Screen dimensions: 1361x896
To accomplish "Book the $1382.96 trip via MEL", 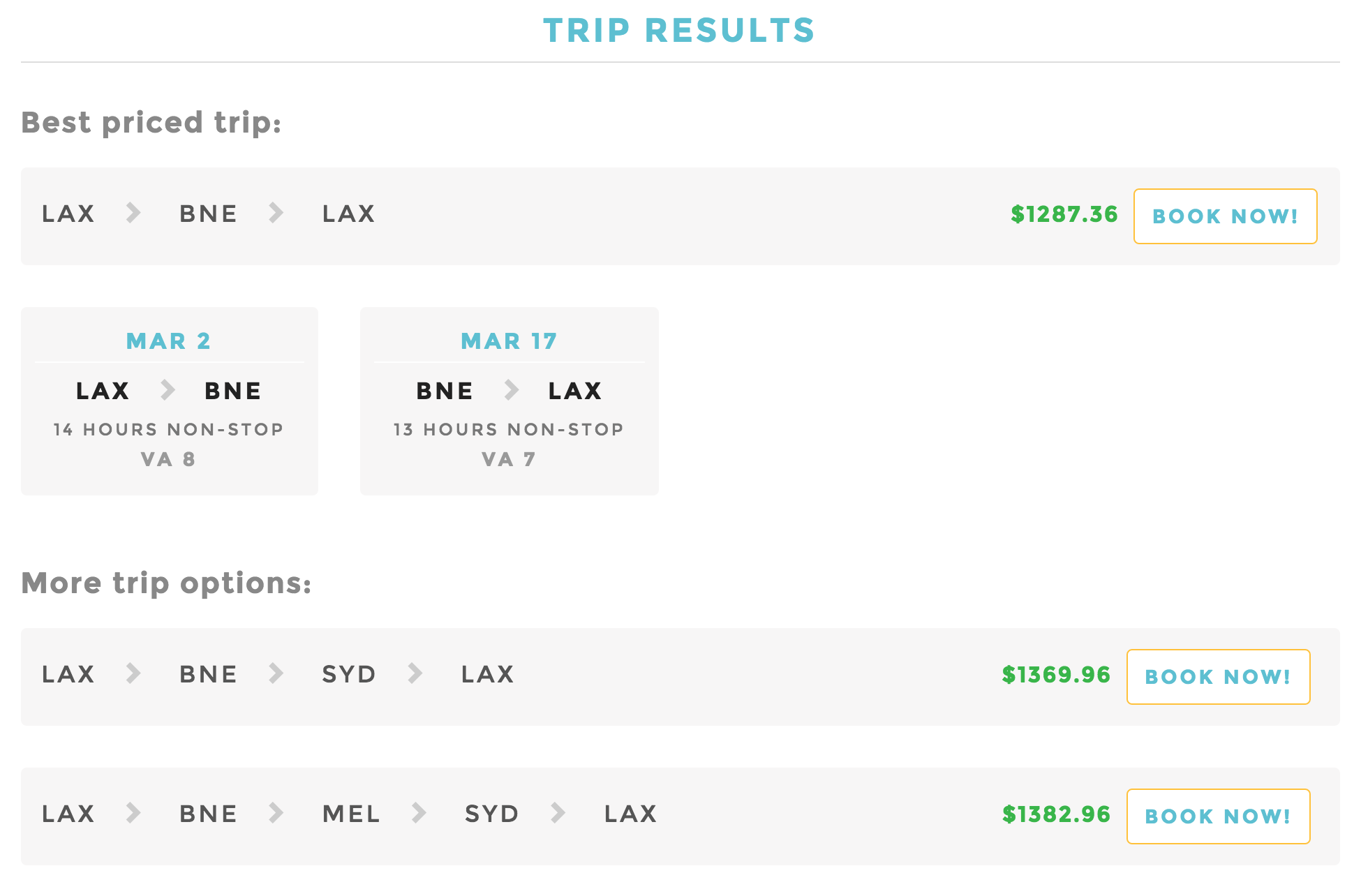I will coord(1218,816).
